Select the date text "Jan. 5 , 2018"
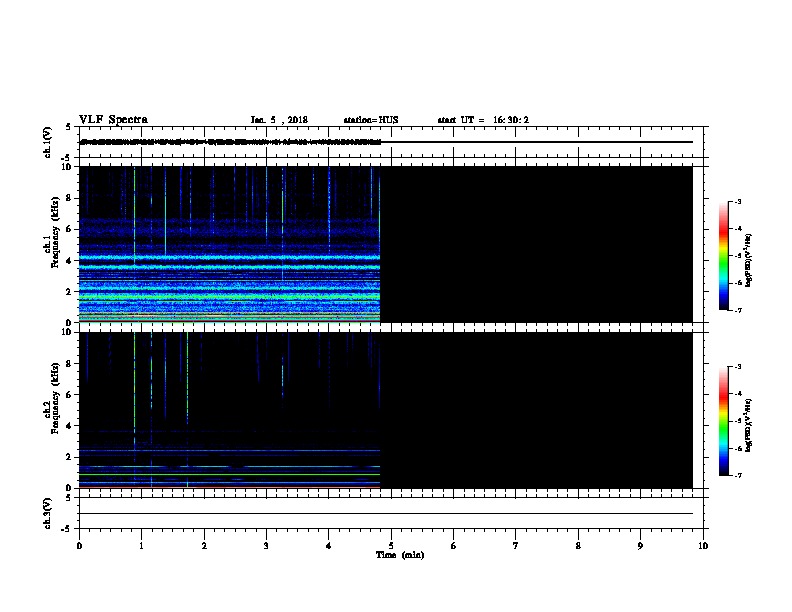 pos(279,120)
